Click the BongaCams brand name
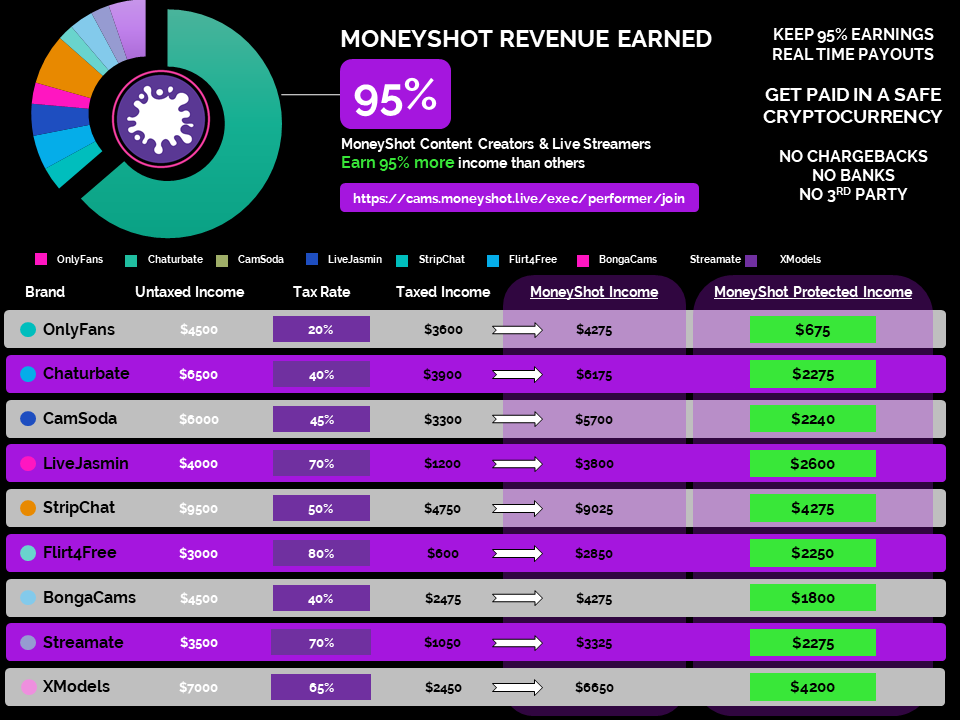960x720 pixels. click(89, 598)
